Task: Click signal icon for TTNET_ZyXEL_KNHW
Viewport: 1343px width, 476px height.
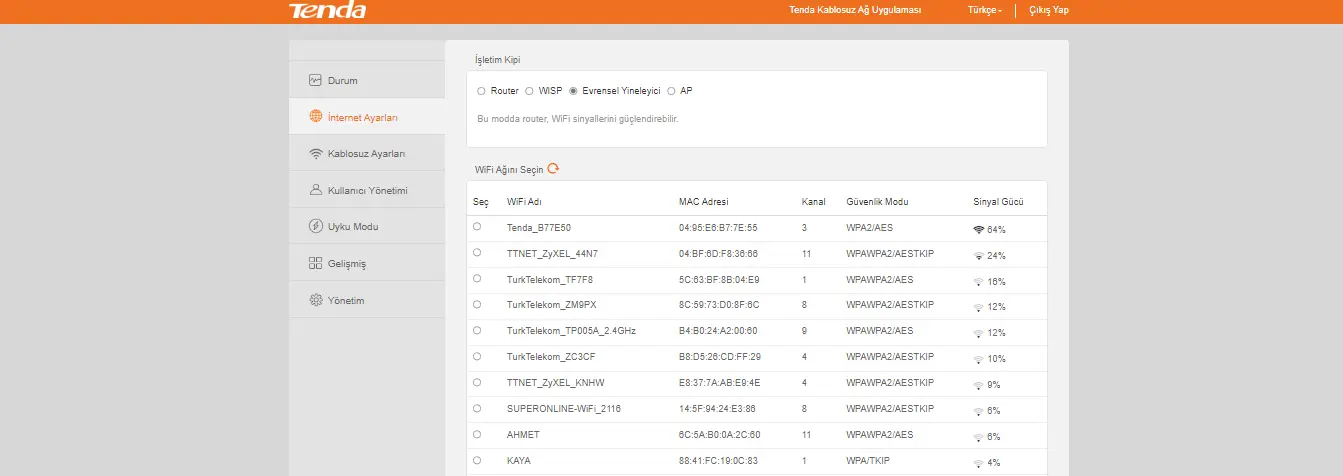Action: (979, 384)
